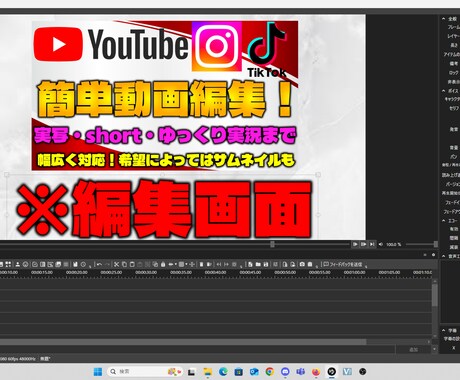Open the dropdown arrow after the gray square icon
460x380 pixels.
pyautogui.click(x=186, y=264)
